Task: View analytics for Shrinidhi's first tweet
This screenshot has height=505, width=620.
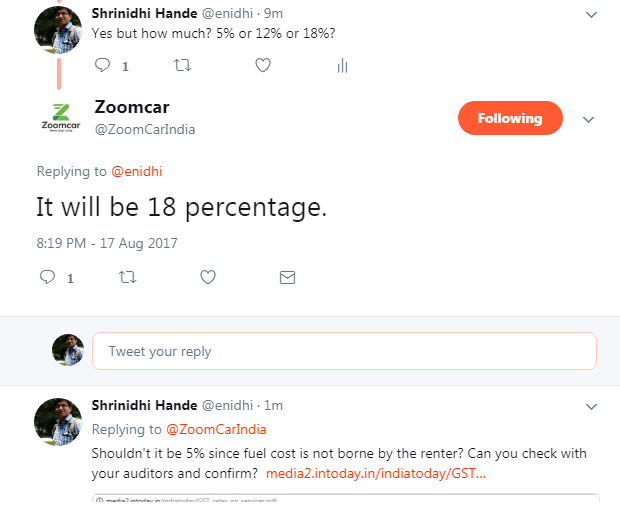Action: click(342, 66)
